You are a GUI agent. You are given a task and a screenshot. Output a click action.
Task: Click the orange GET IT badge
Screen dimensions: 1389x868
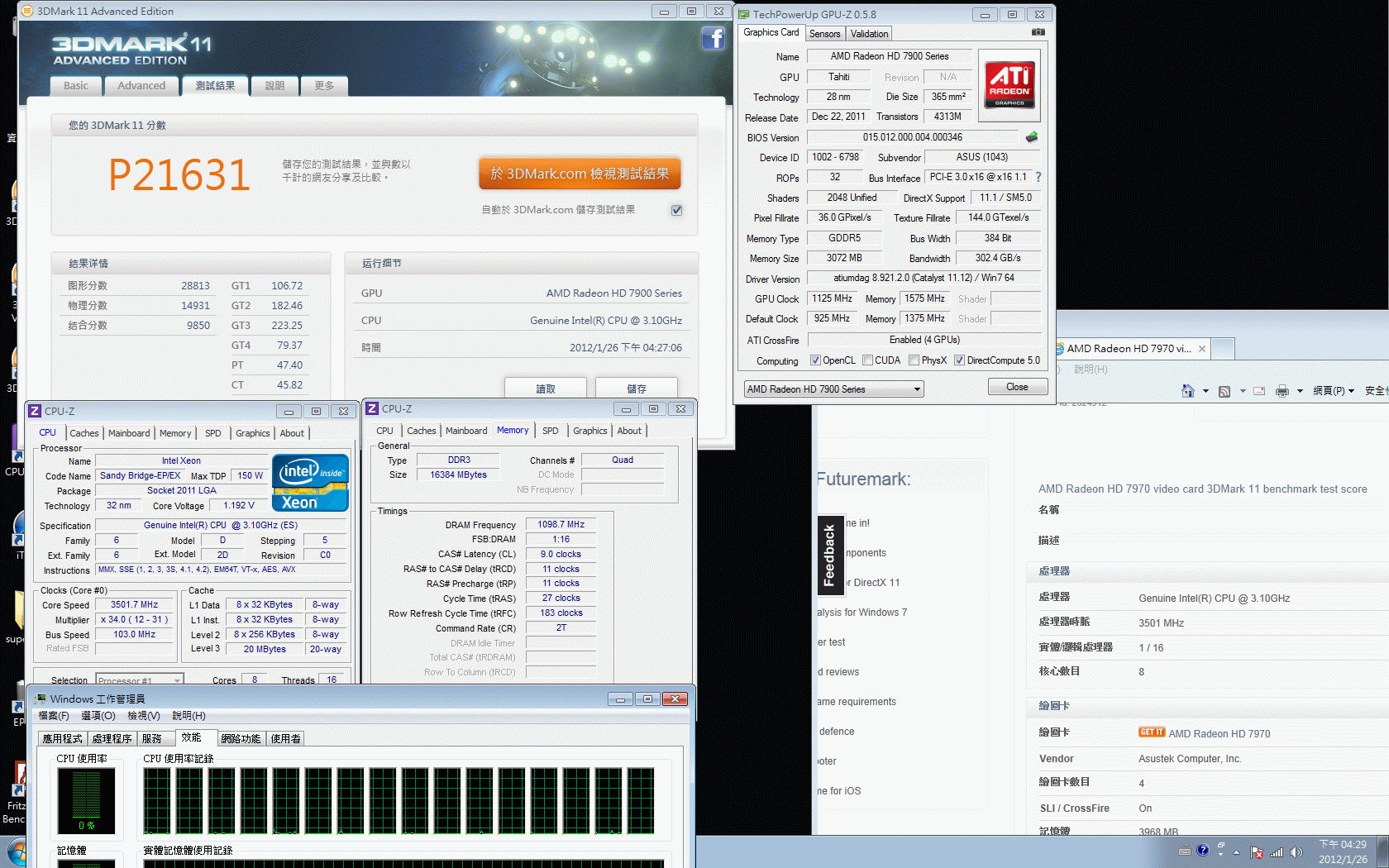1152,732
